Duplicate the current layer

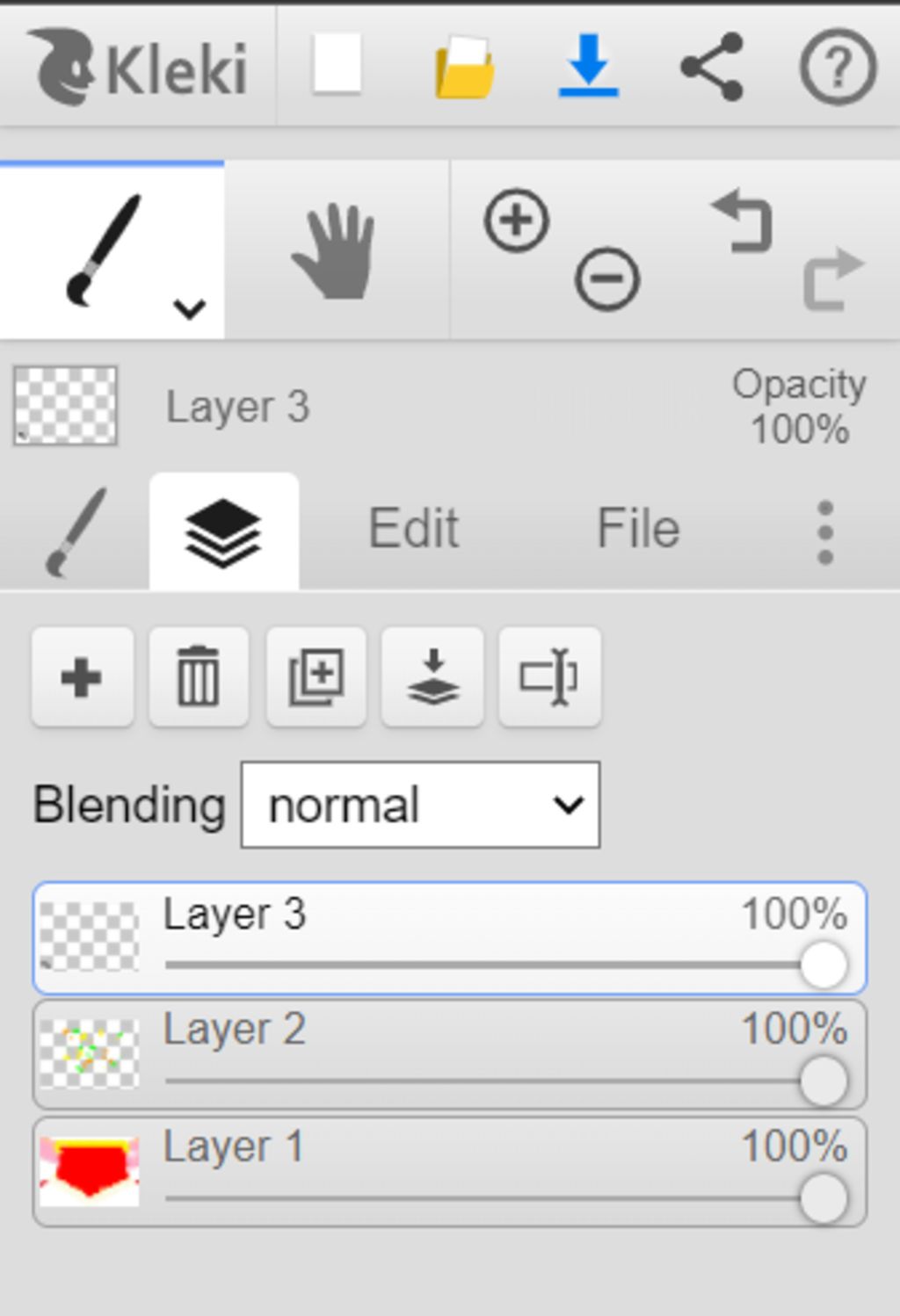(316, 677)
